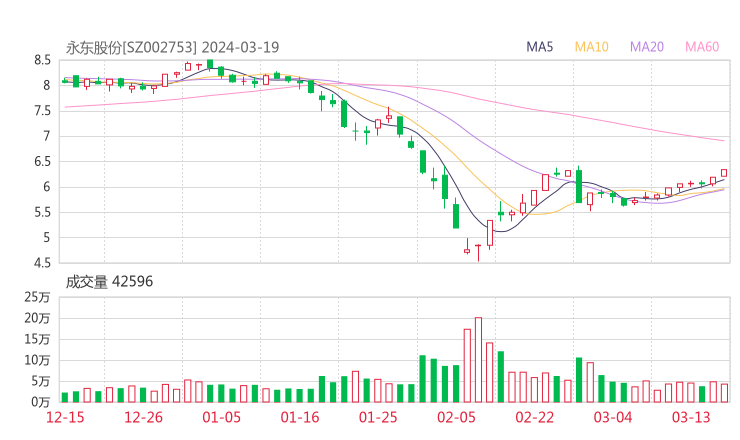Image resolution: width=740 pixels, height=440 pixels.
Task: Click the 01-25 date label
Action: pyautogui.click(x=378, y=417)
